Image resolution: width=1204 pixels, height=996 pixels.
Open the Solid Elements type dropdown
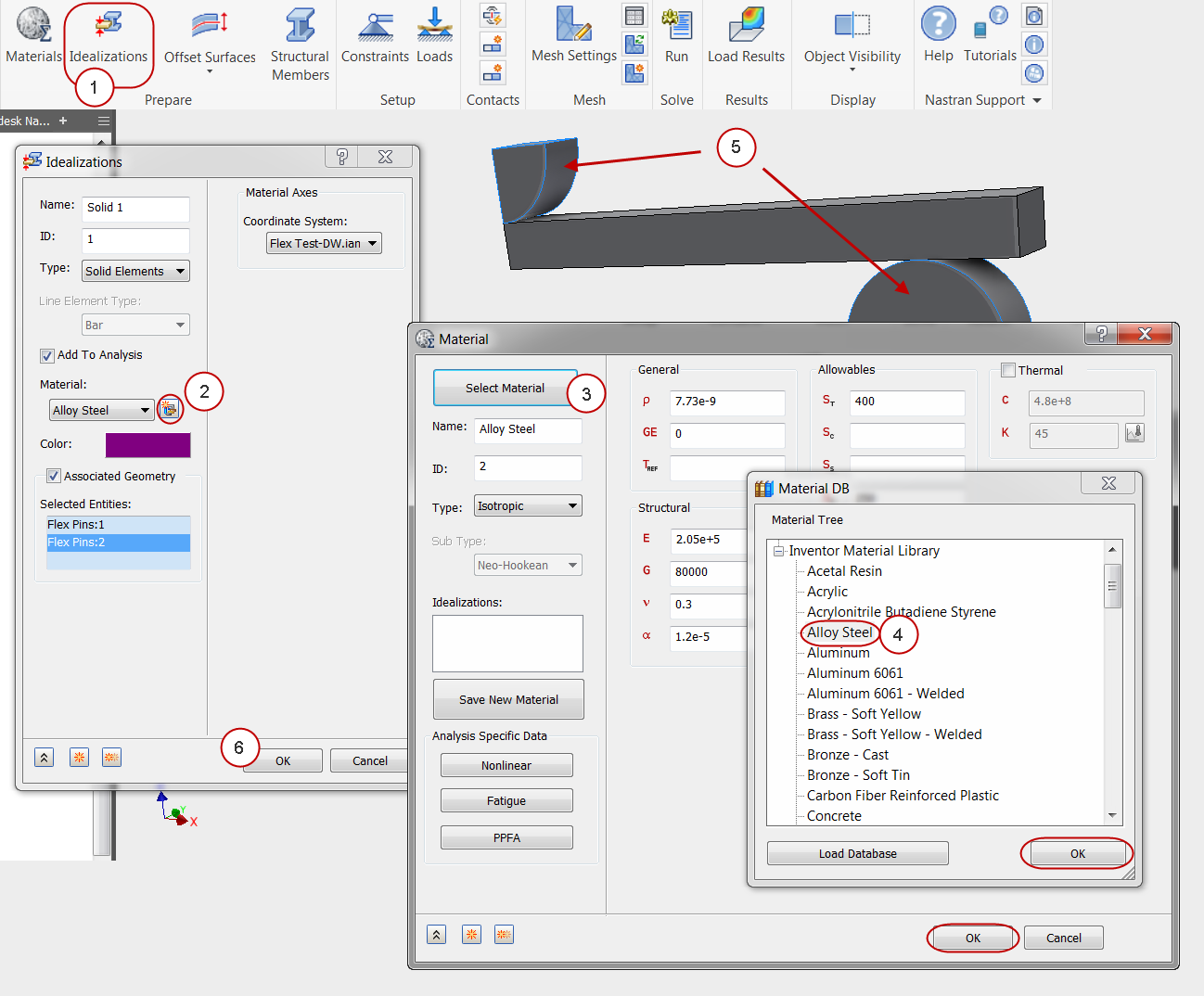[135, 271]
